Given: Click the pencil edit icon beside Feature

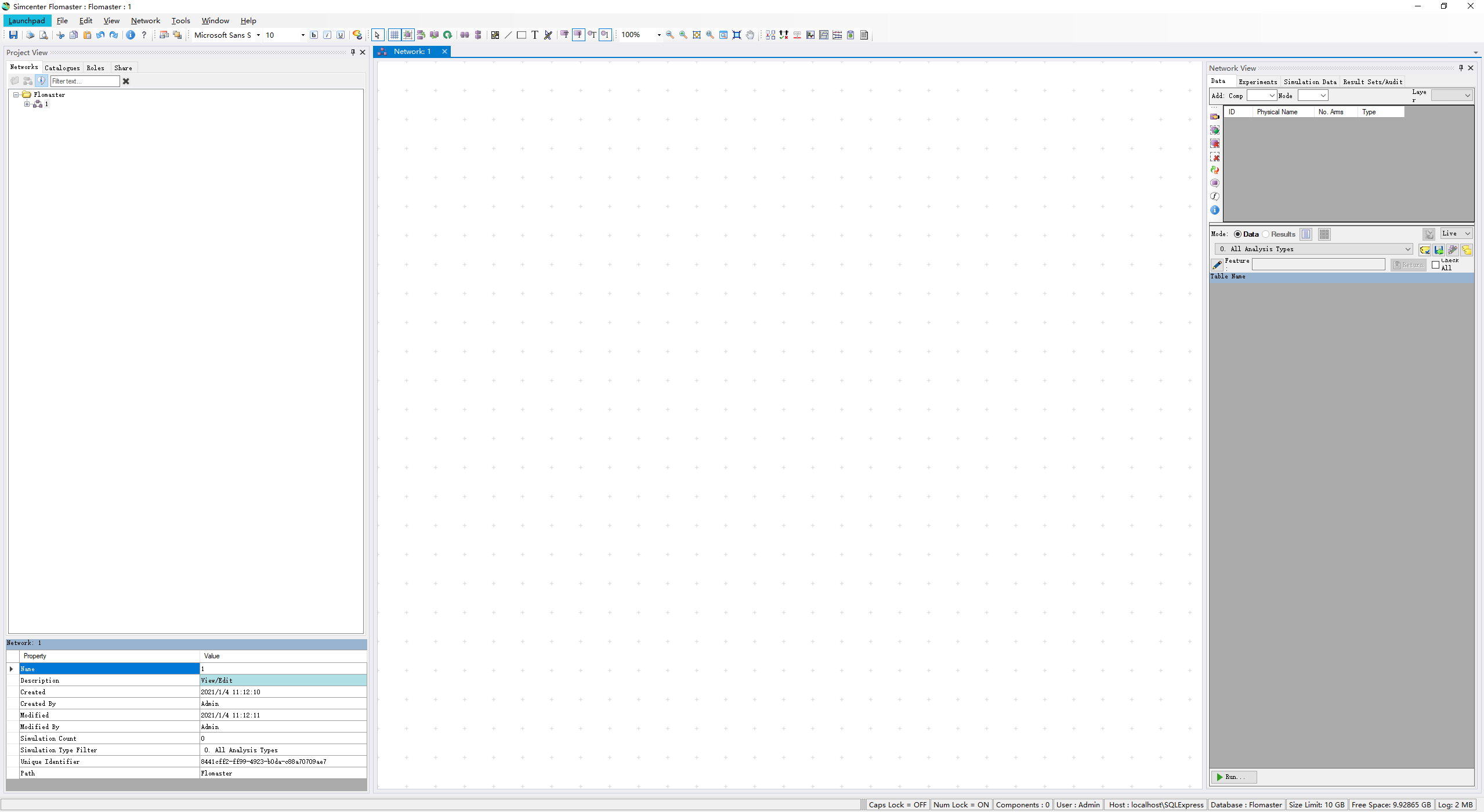Looking at the screenshot, I should (x=1217, y=264).
